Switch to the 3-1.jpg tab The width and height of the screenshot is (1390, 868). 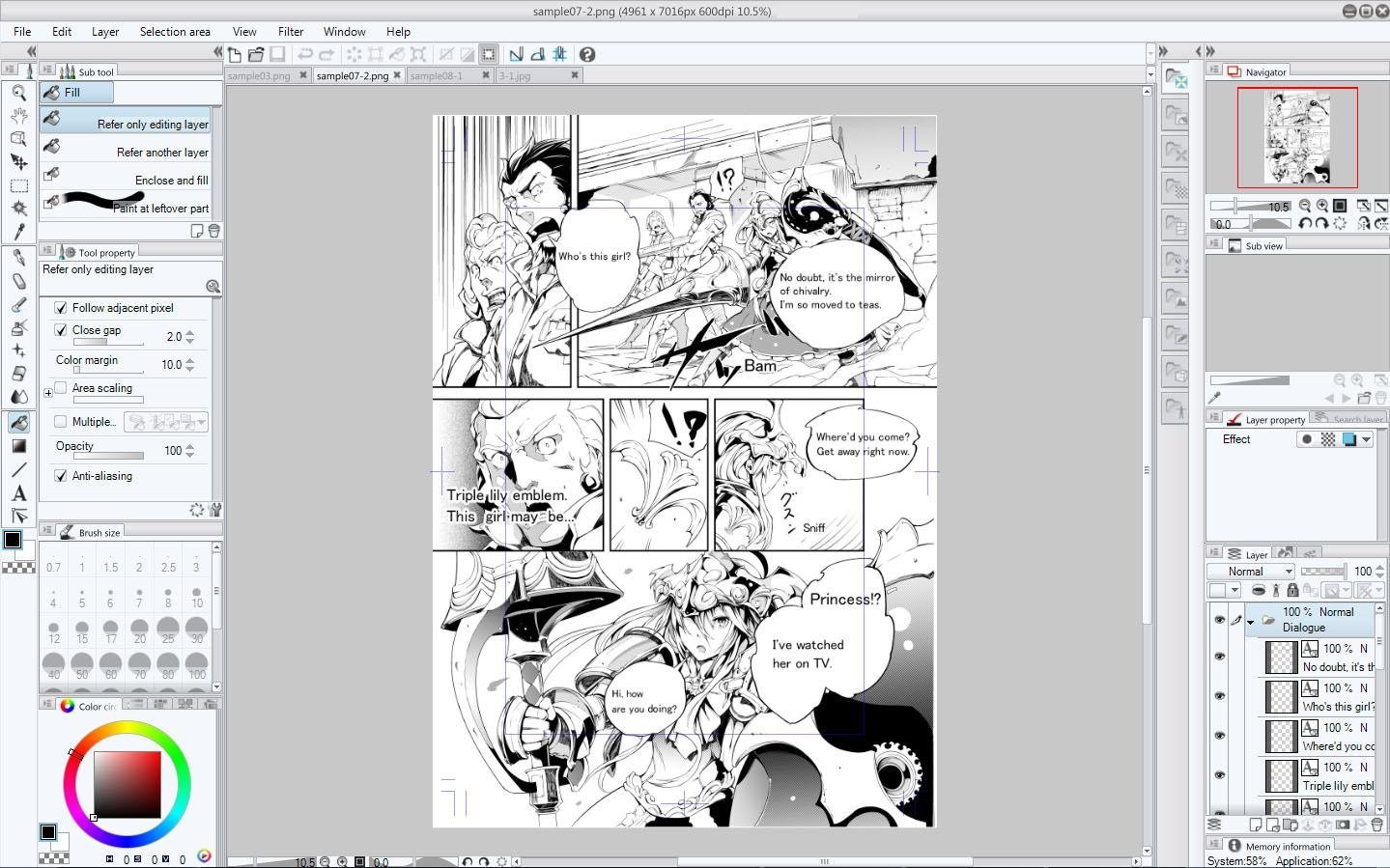(514, 75)
